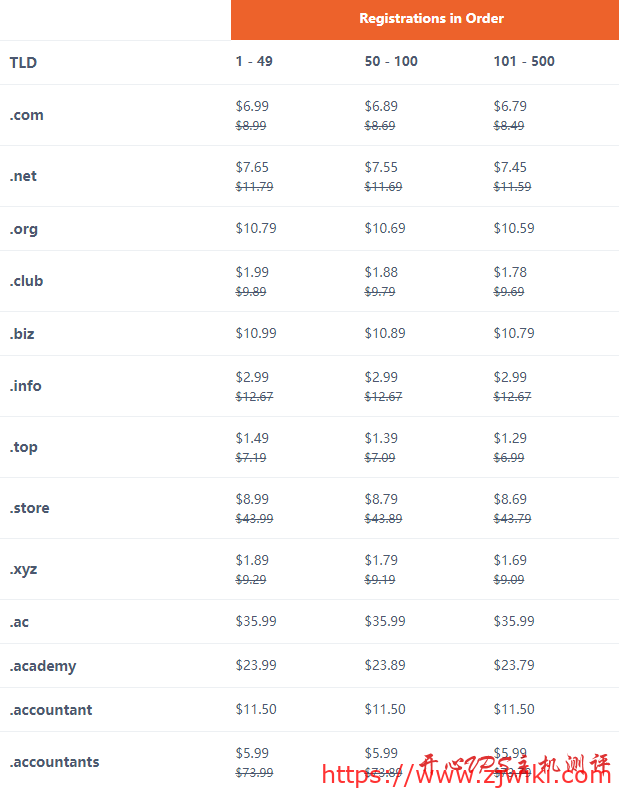Click the .info TLD label
The height and width of the screenshot is (792, 619).
coord(26,386)
